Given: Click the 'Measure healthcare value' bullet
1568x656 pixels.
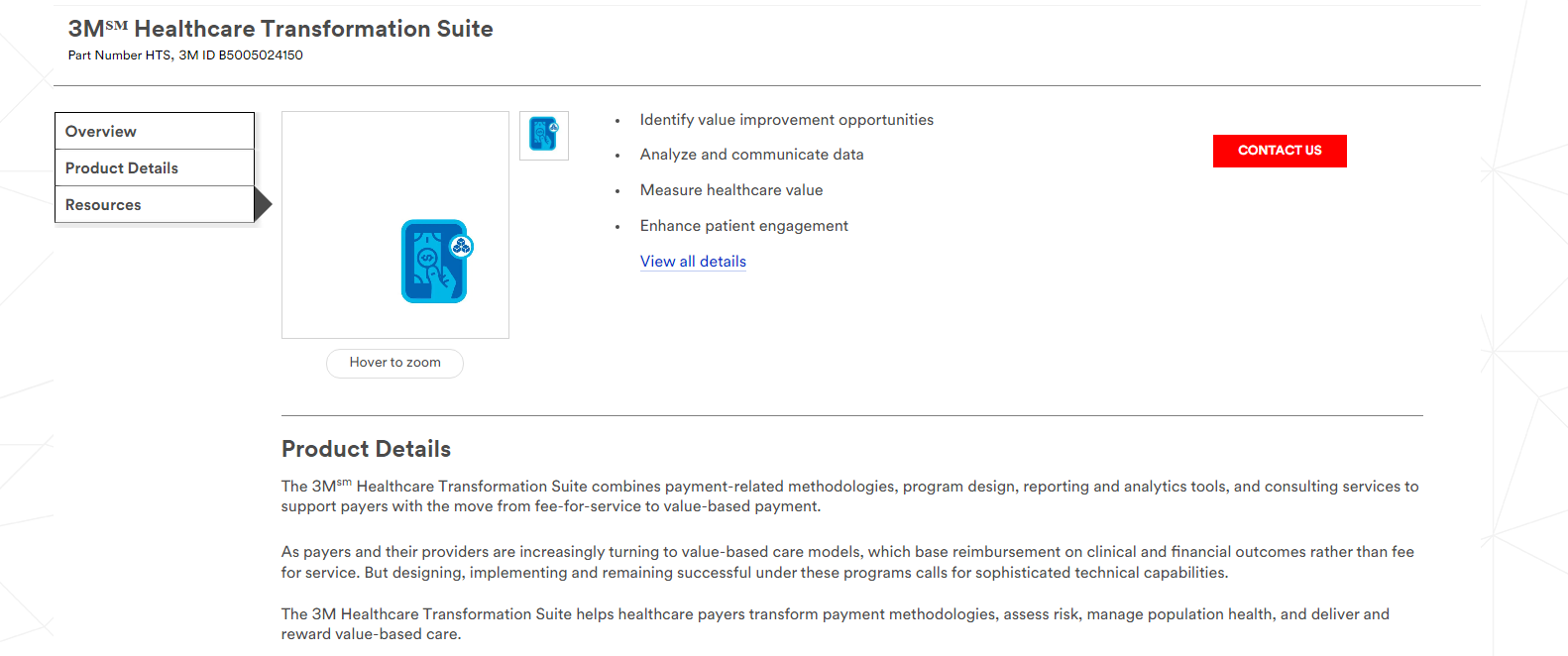Looking at the screenshot, I should point(730,190).
